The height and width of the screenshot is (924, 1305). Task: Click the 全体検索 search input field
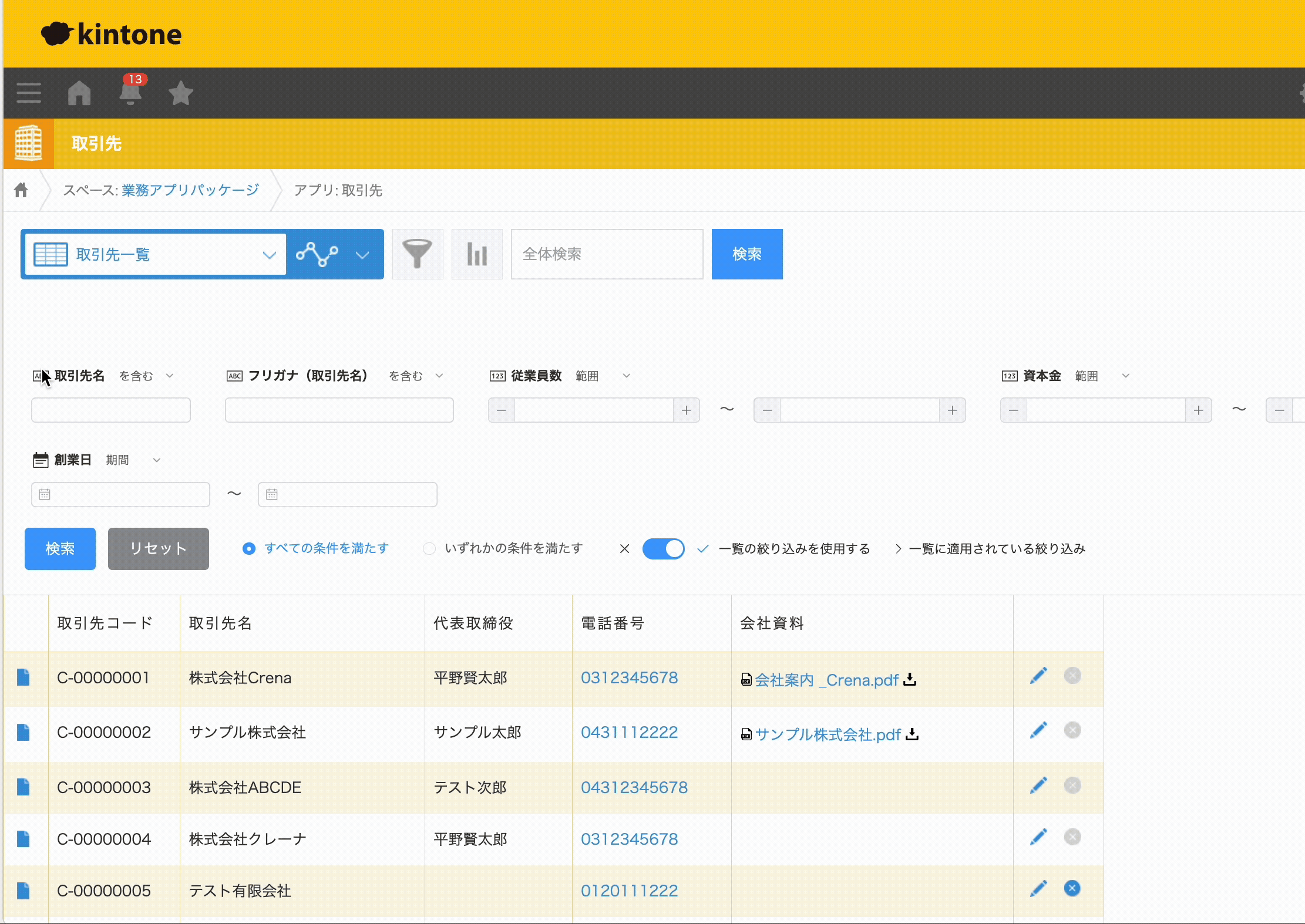[607, 254]
